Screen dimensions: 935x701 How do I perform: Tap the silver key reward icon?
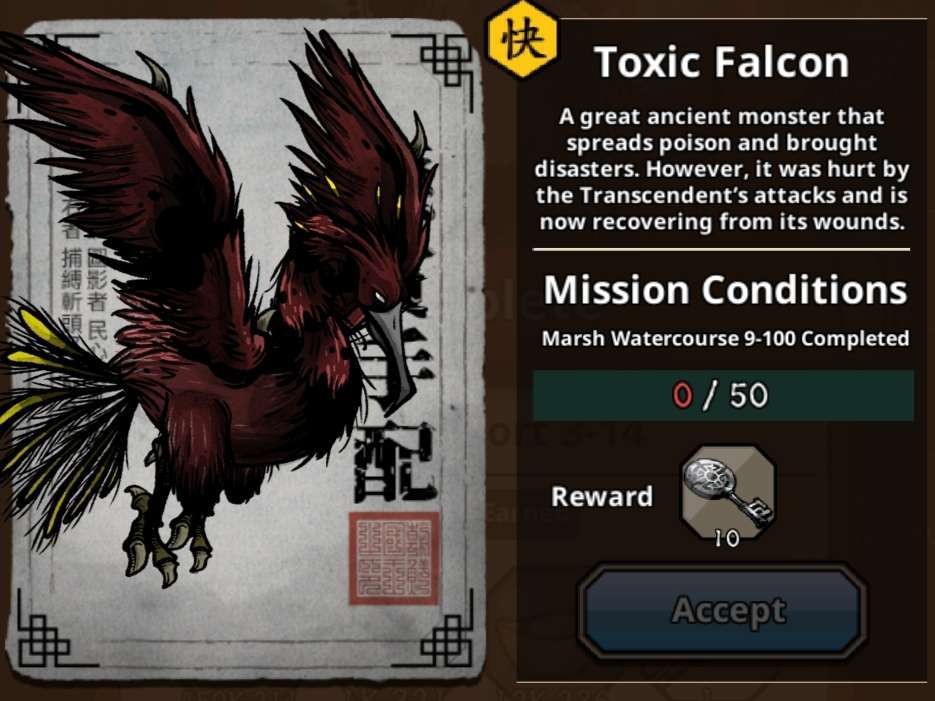(727, 494)
